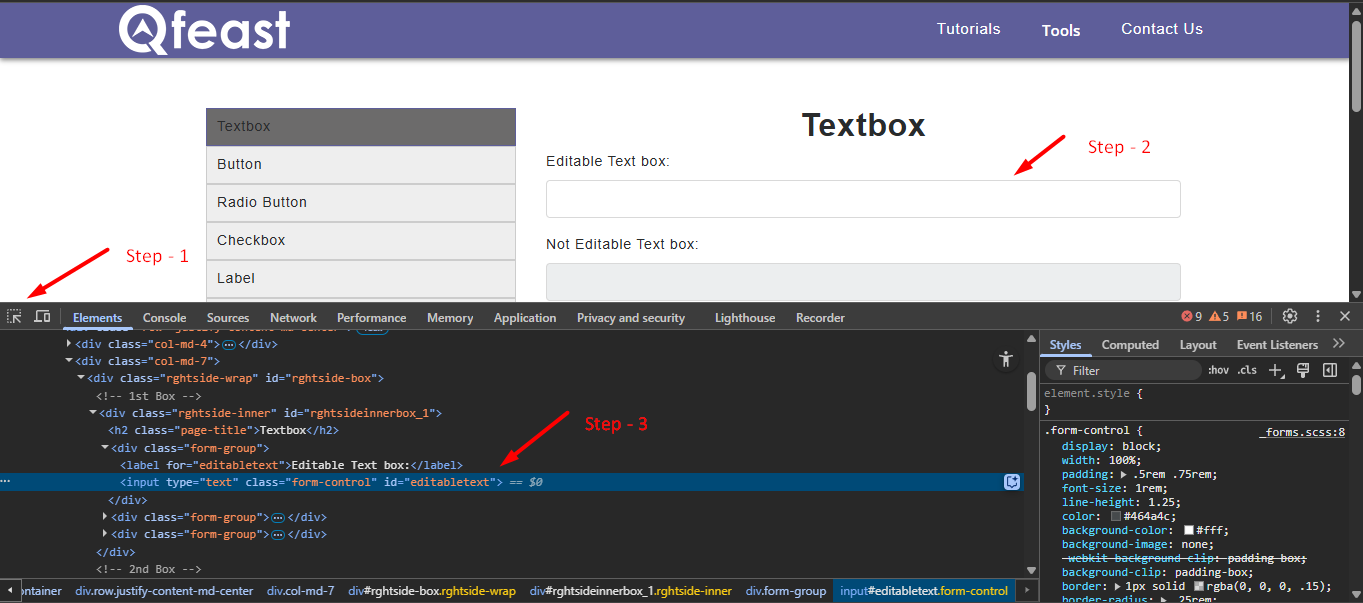This screenshot has height=603, width=1363.
Task: Toggle the :hov element state button
Action: pyautogui.click(x=1218, y=370)
